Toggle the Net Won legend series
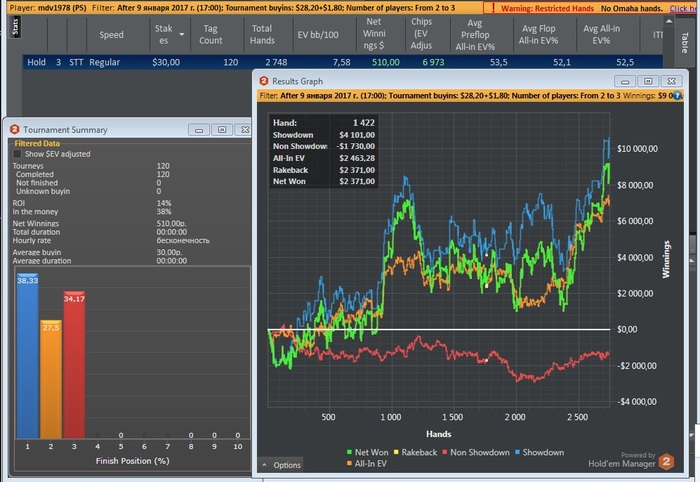The width and height of the screenshot is (700, 482). pyautogui.click(x=367, y=452)
